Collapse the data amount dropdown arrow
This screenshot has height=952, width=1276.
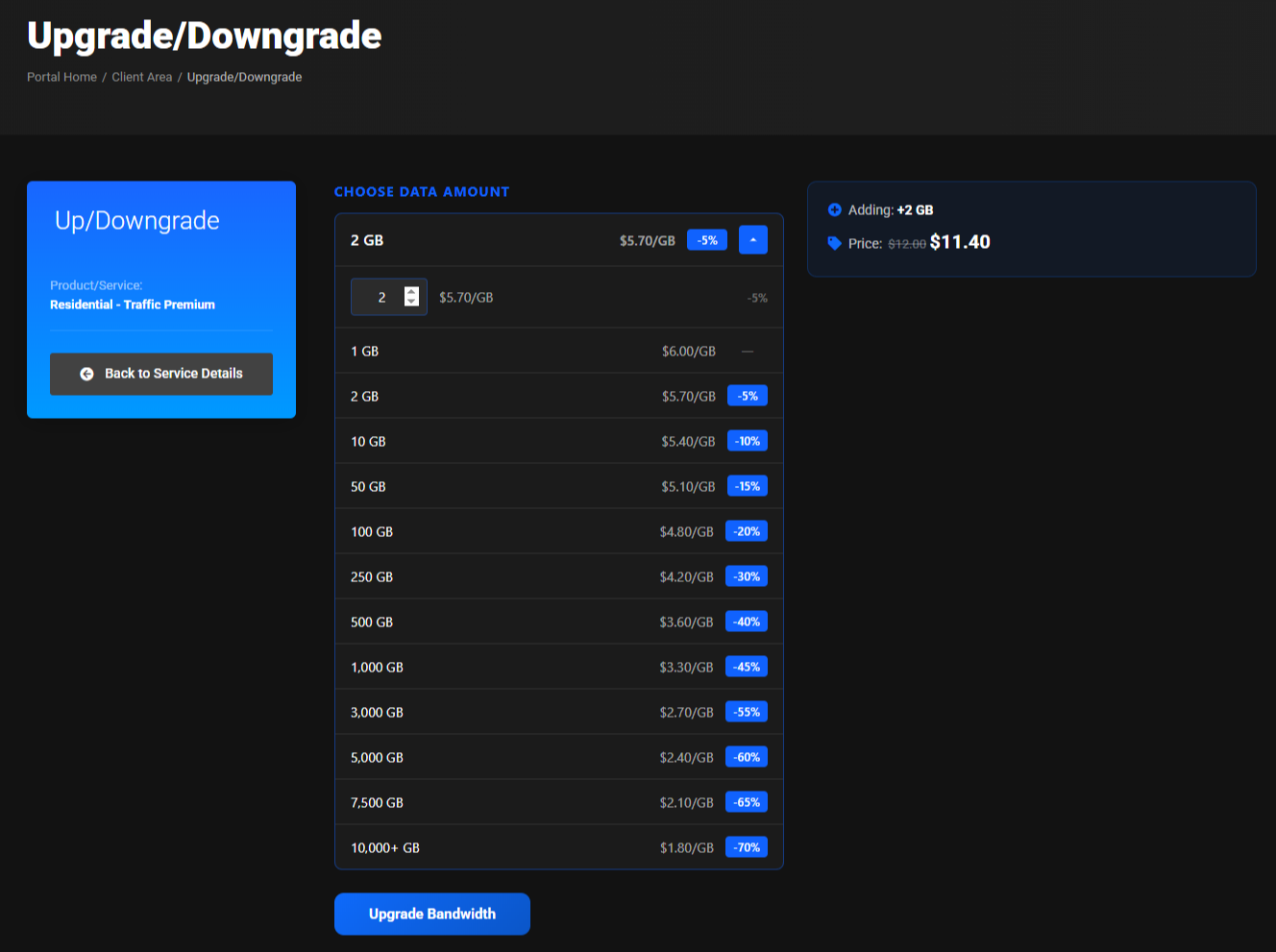pyautogui.click(x=753, y=240)
